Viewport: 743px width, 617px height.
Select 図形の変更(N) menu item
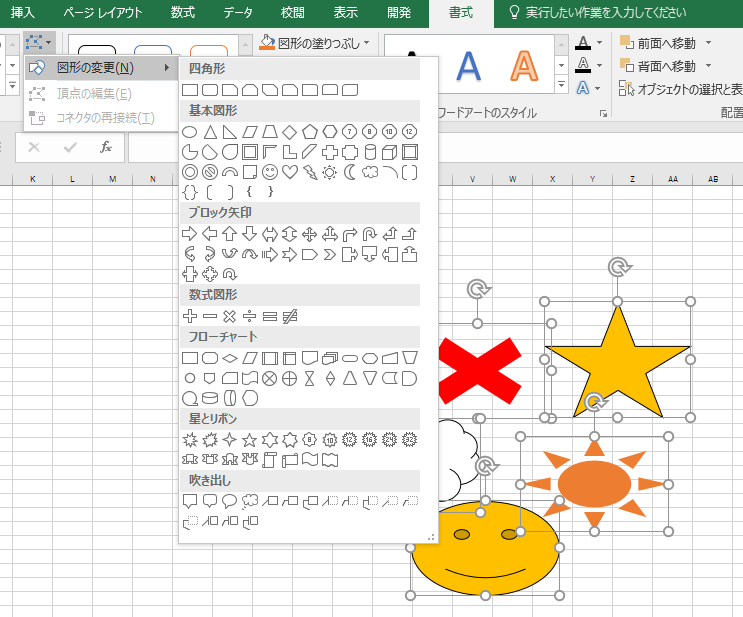[x=101, y=68]
